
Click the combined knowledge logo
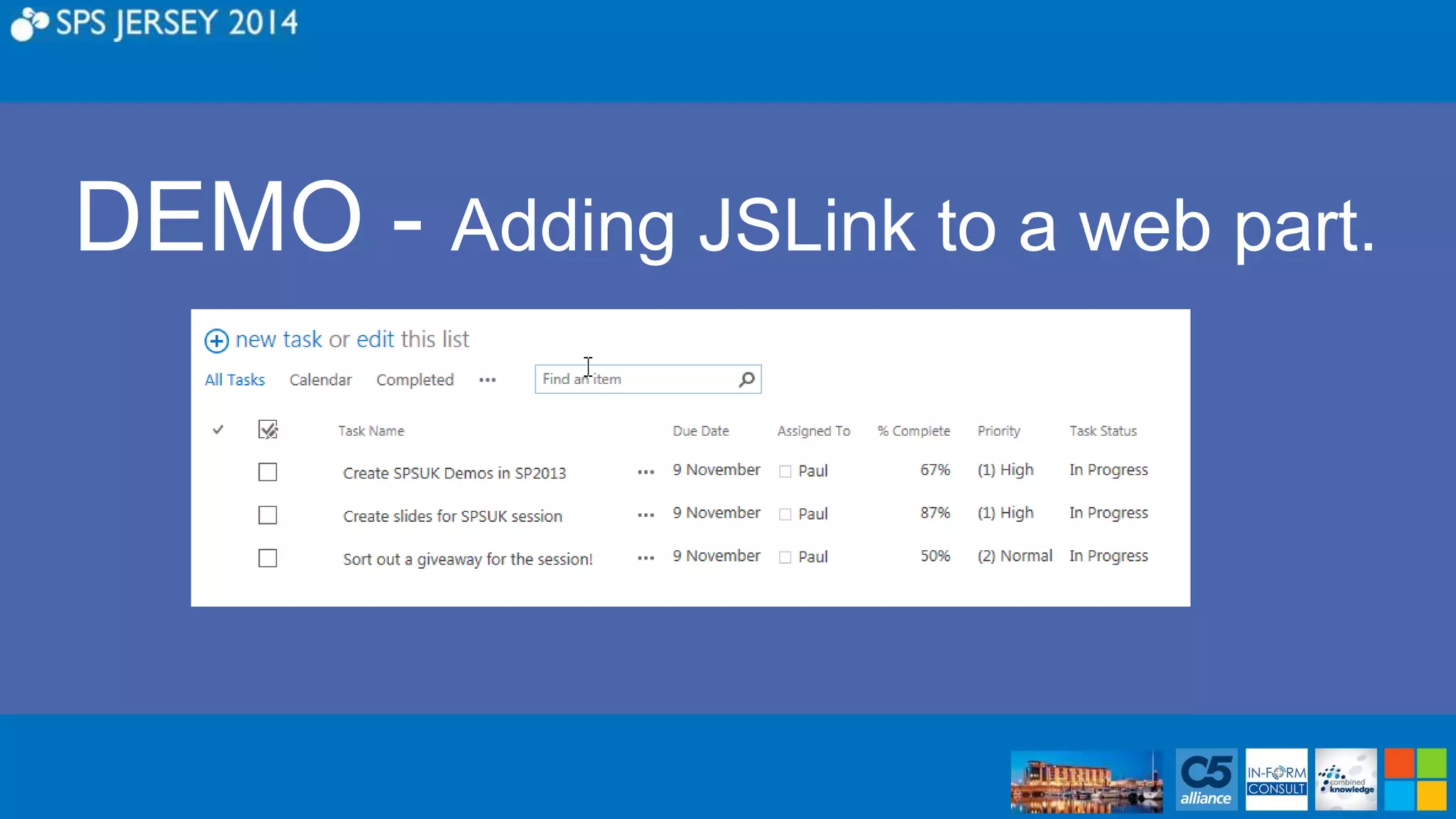pos(1345,780)
